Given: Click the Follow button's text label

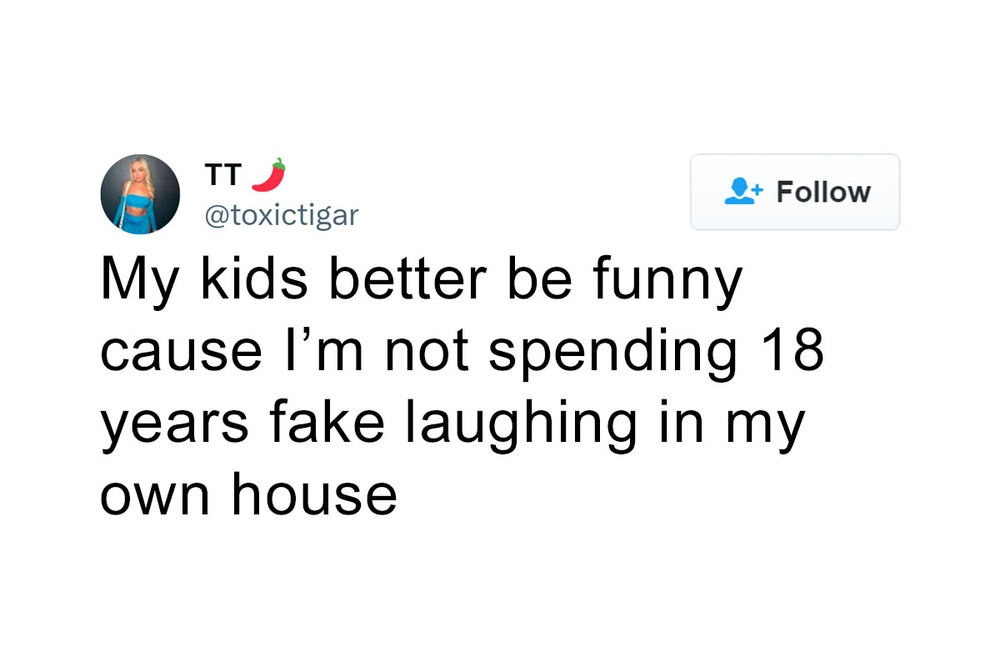Looking at the screenshot, I should [x=823, y=191].
